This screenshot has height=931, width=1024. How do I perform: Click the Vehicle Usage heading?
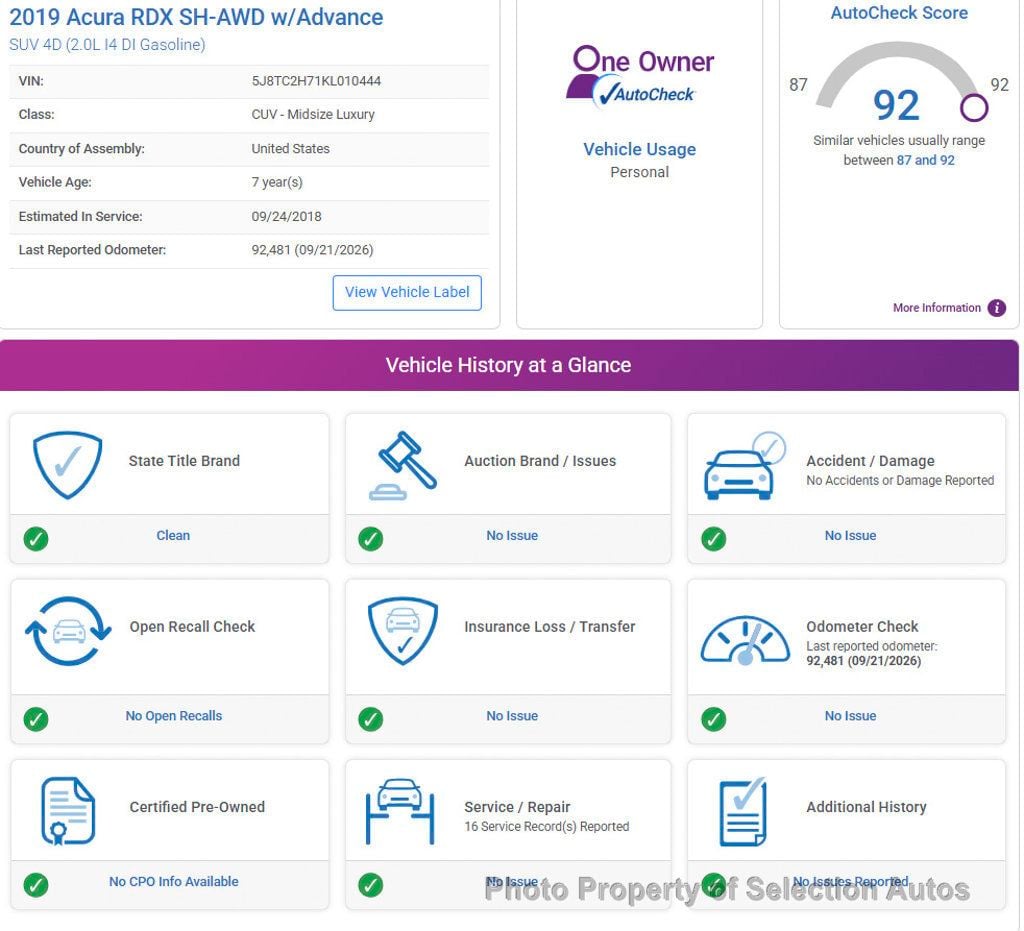pos(640,150)
